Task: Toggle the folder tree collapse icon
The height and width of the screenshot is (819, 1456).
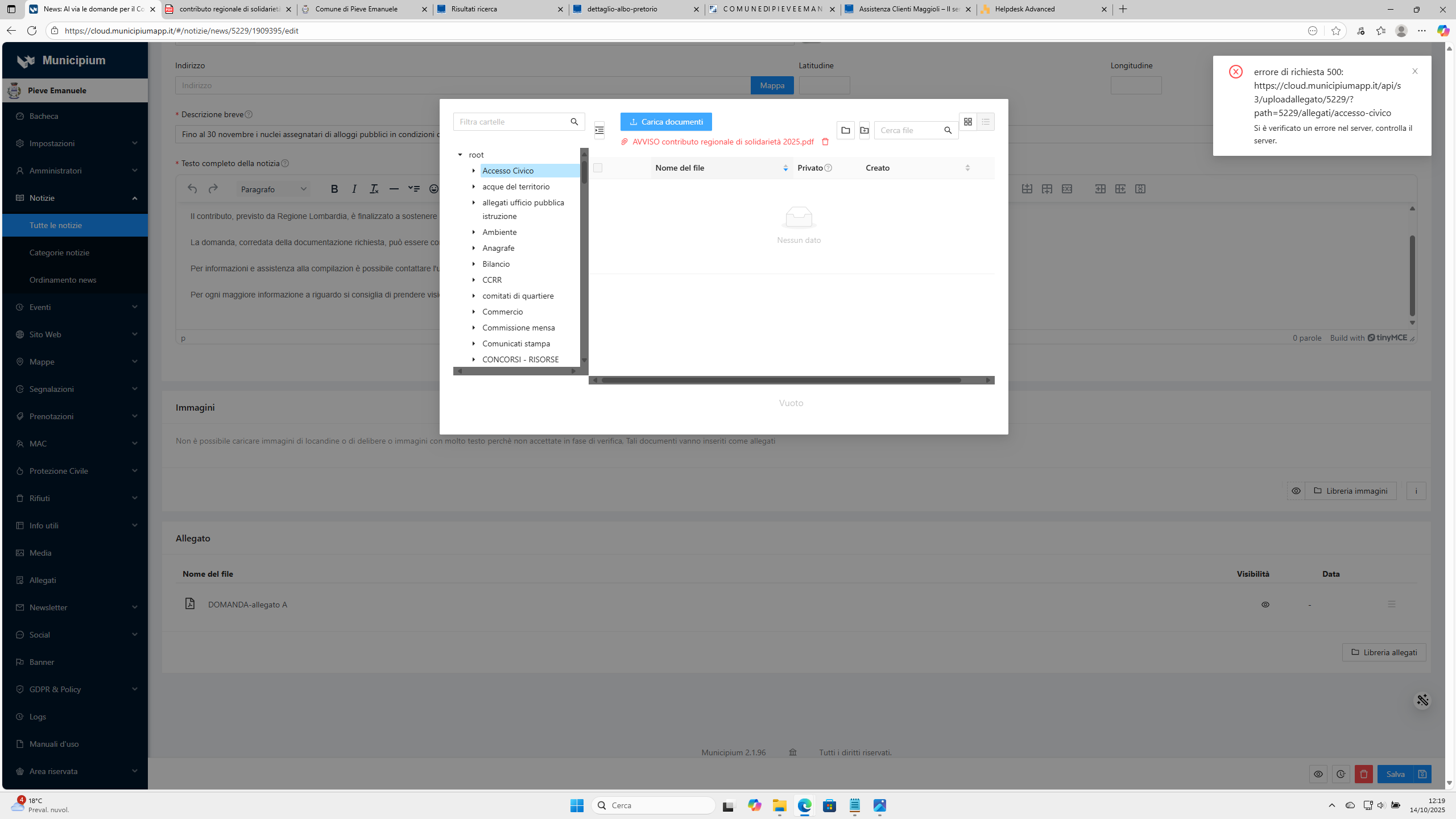Action: pyautogui.click(x=599, y=130)
